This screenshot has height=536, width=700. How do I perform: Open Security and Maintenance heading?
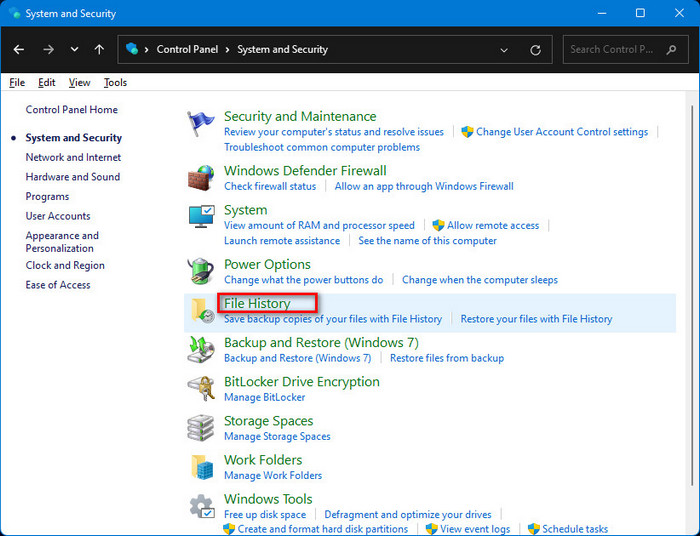pyautogui.click(x=300, y=116)
